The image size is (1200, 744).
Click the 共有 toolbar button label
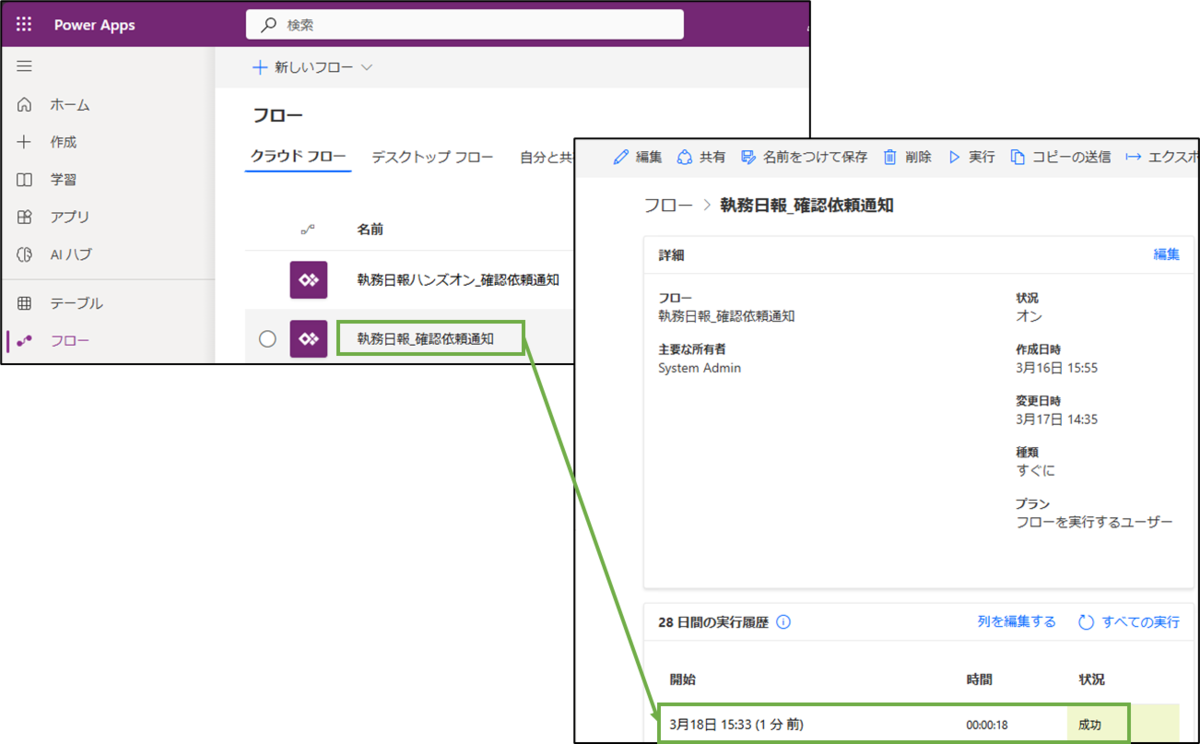pyautogui.click(x=712, y=157)
